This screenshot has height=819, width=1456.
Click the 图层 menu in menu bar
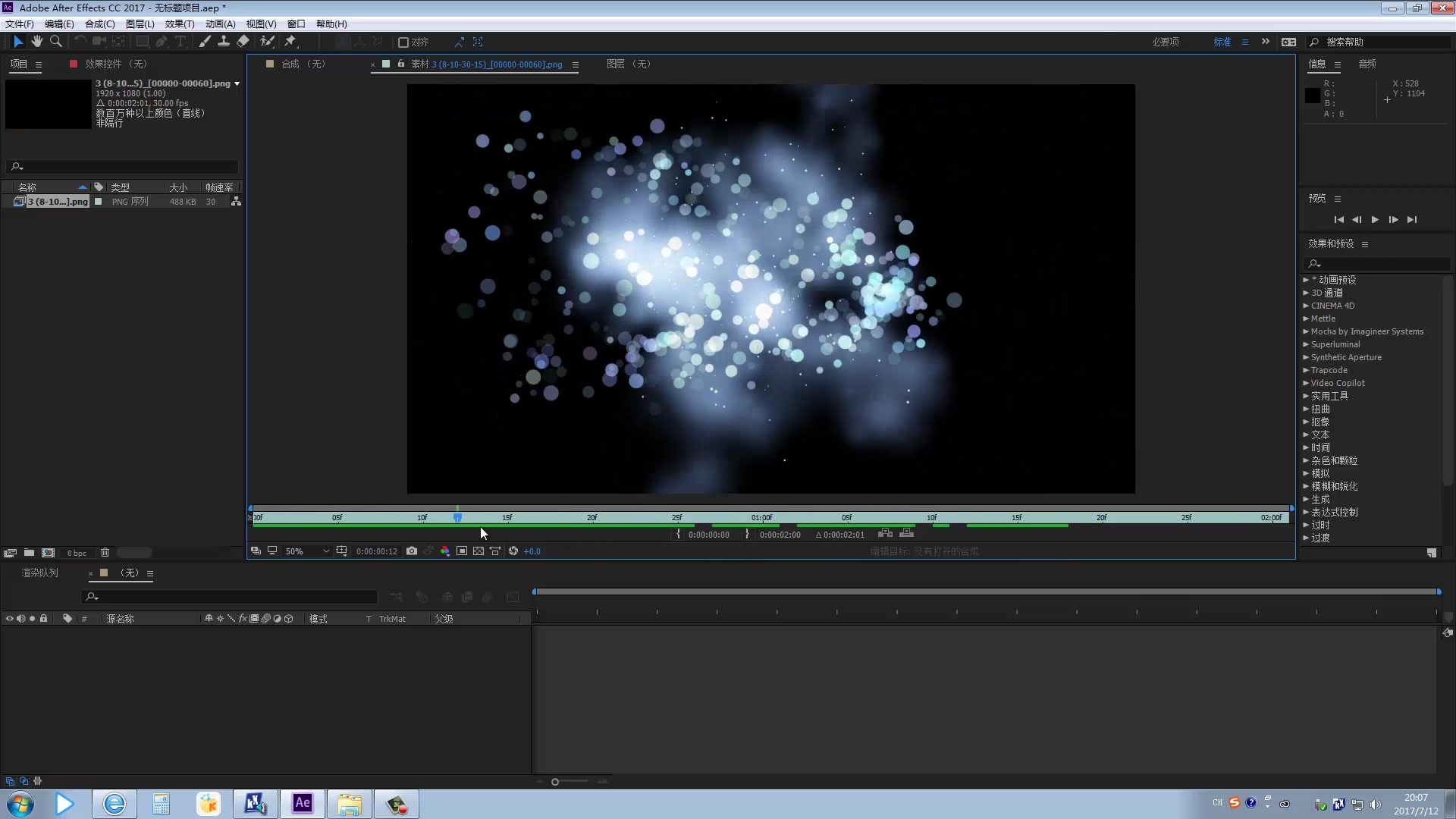click(140, 23)
